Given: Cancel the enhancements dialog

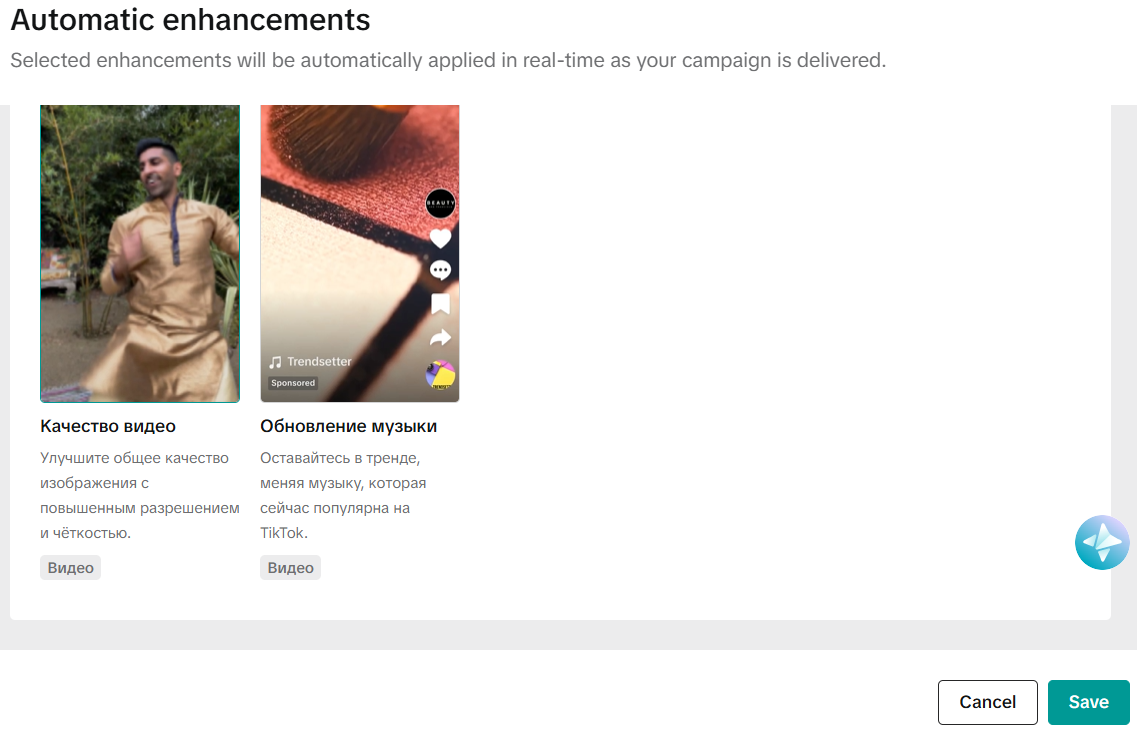Looking at the screenshot, I should [x=988, y=702].
